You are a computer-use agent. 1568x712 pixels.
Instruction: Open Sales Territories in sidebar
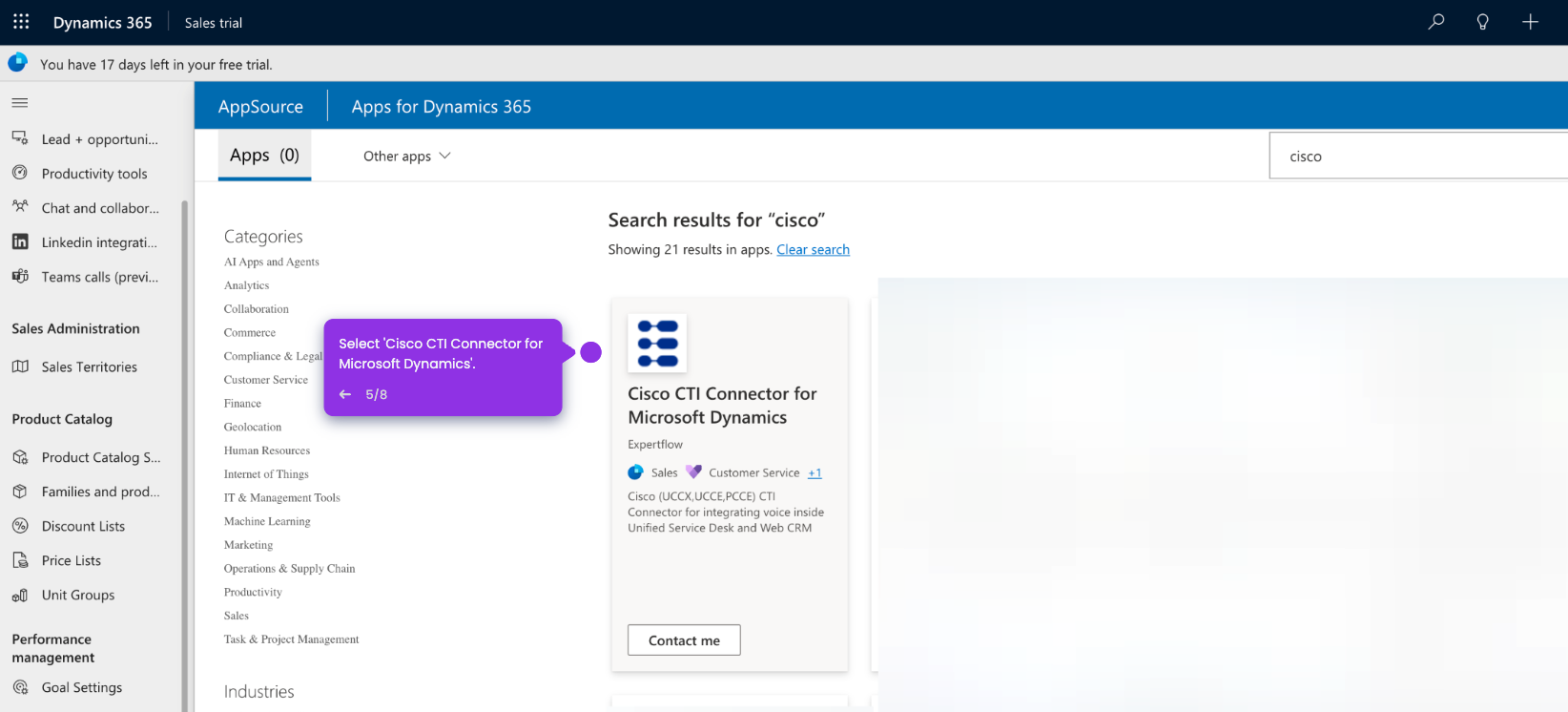tap(90, 366)
